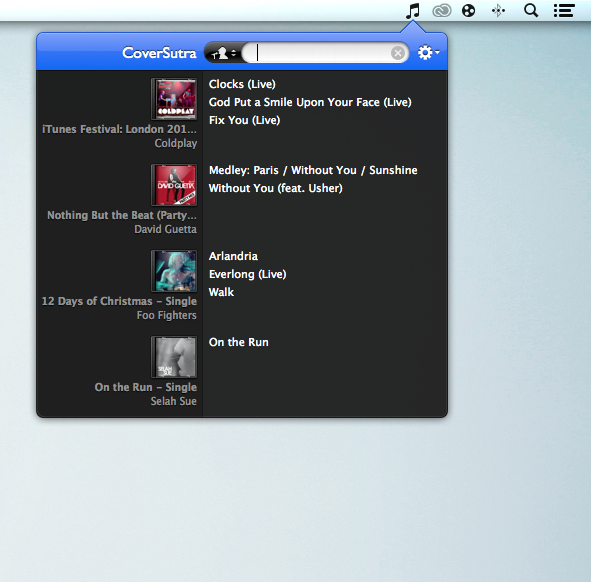The height and width of the screenshot is (582, 591).
Task: Open the gear settings menu
Action: (x=429, y=53)
